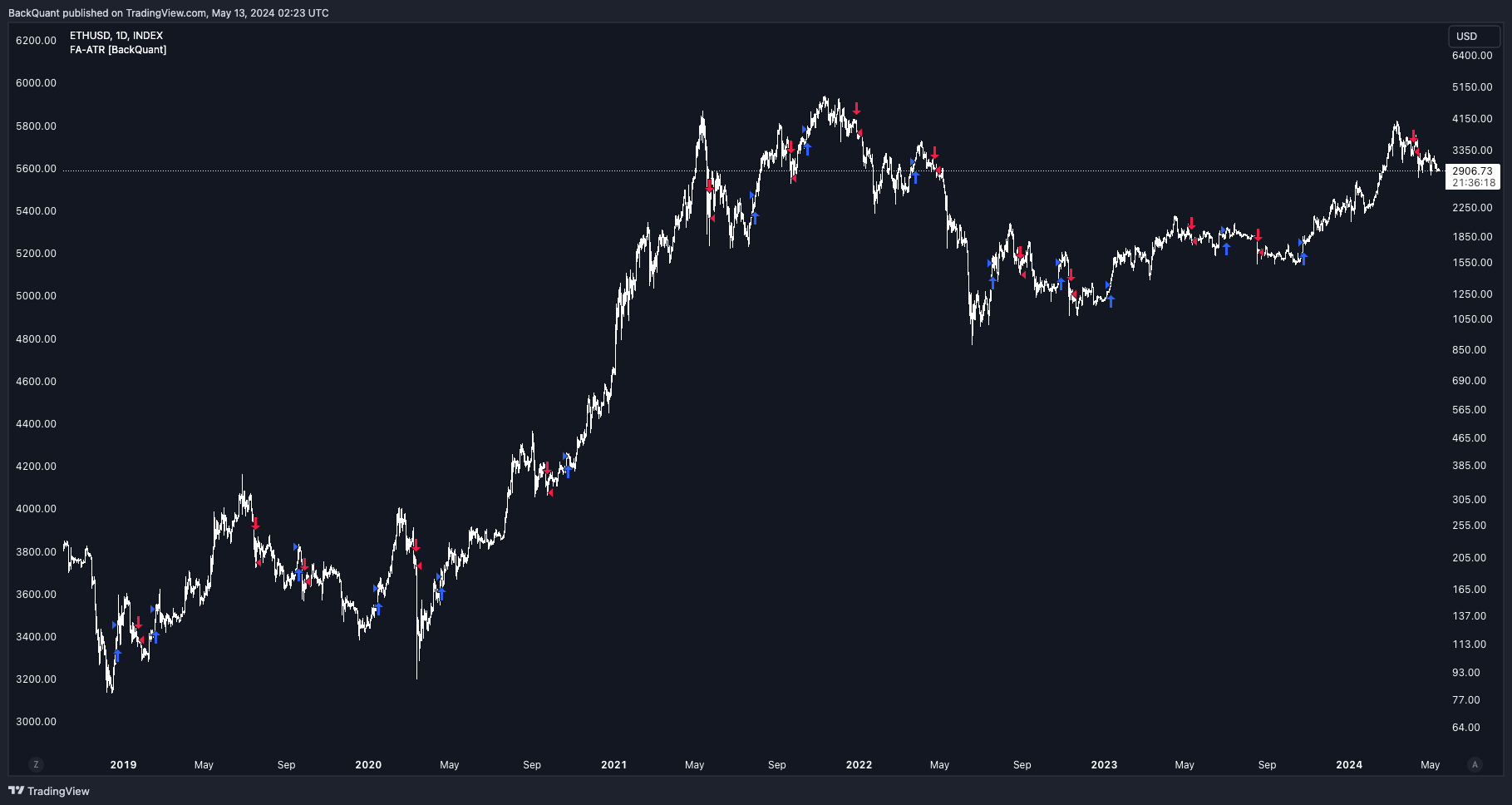Click the 2022 label on time axis

click(x=859, y=765)
